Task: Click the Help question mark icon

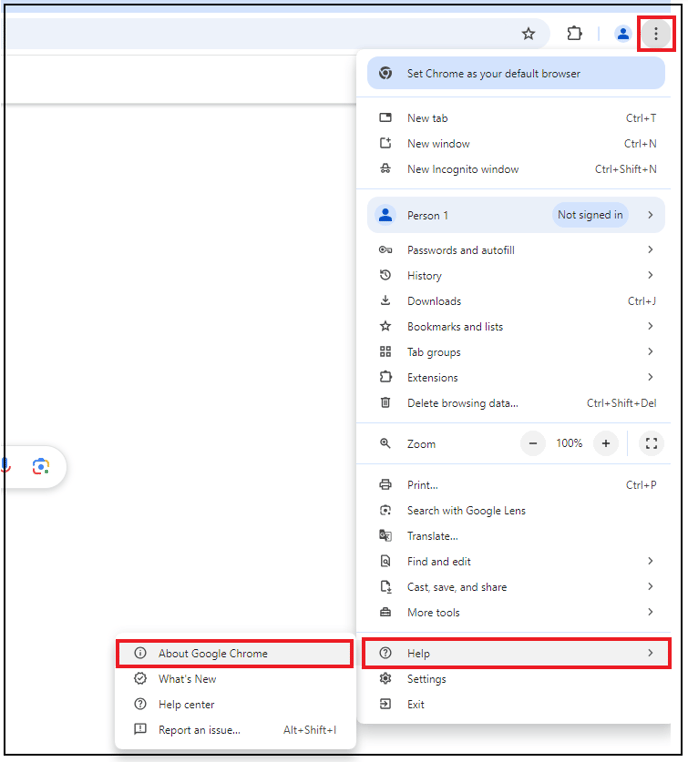Action: coord(385,653)
